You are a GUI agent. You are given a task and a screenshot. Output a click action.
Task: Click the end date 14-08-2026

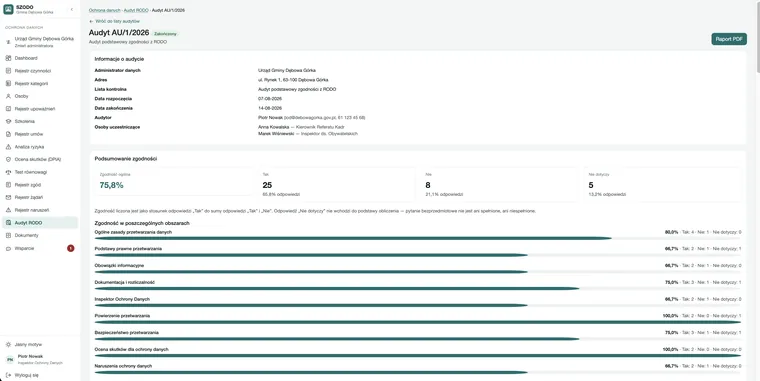point(270,108)
